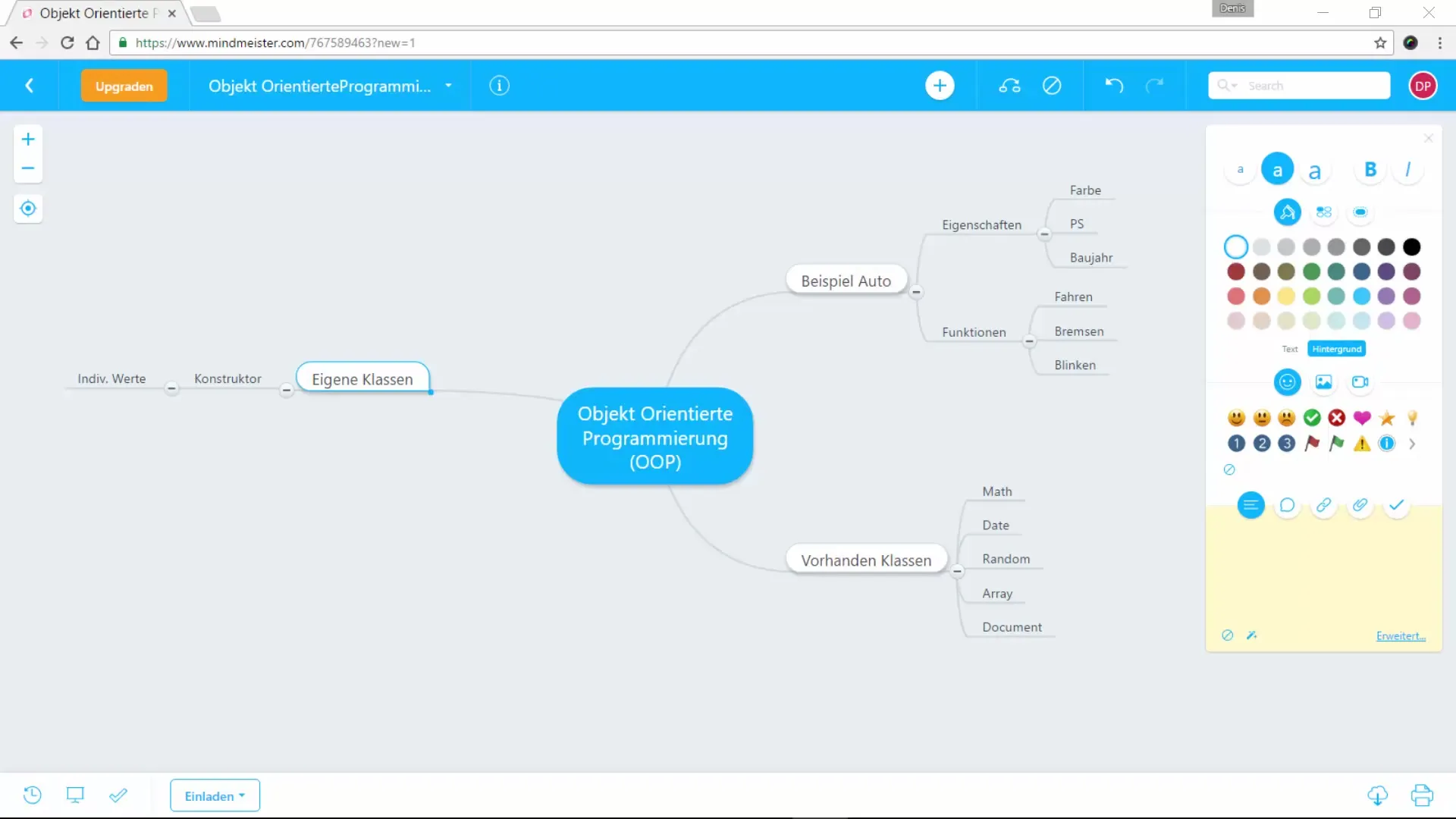Collapse the Beispiel Auto branch

(916, 292)
